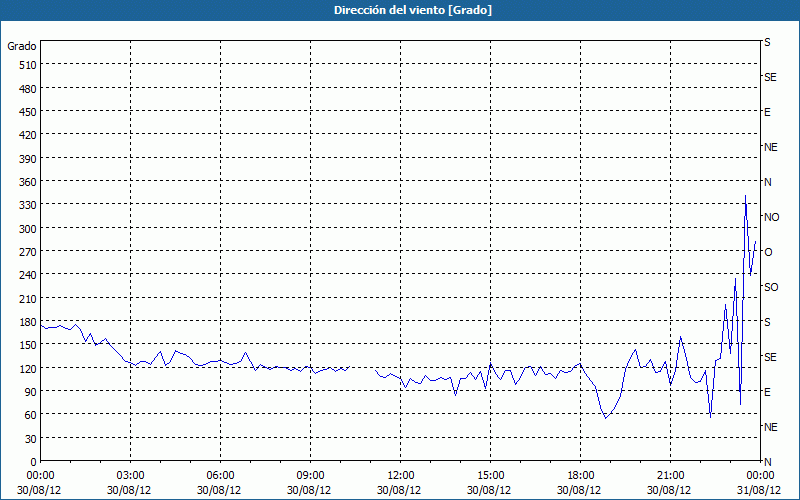This screenshot has width=800, height=500.
Task: Click the wind line's highest peak near 340 degrees
Action: 745,196
